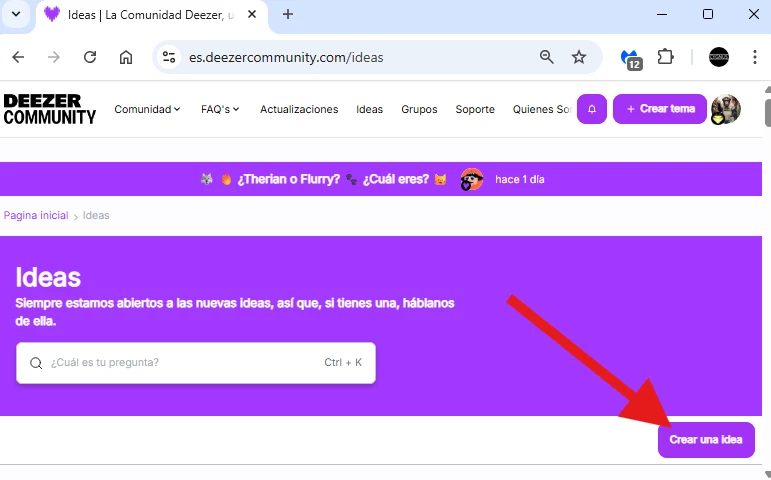Select the Ideas | La Comunidad Deezer tab
The height and width of the screenshot is (480, 771).
pyautogui.click(x=151, y=16)
